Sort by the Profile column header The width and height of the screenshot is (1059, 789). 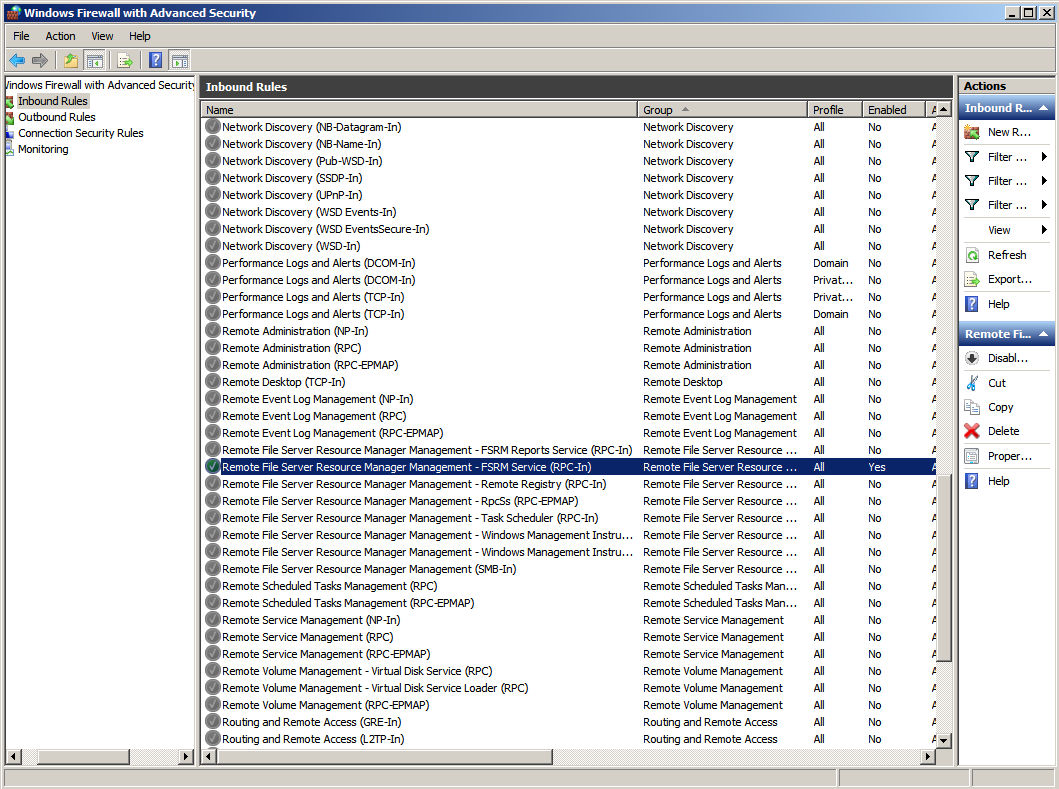click(835, 109)
